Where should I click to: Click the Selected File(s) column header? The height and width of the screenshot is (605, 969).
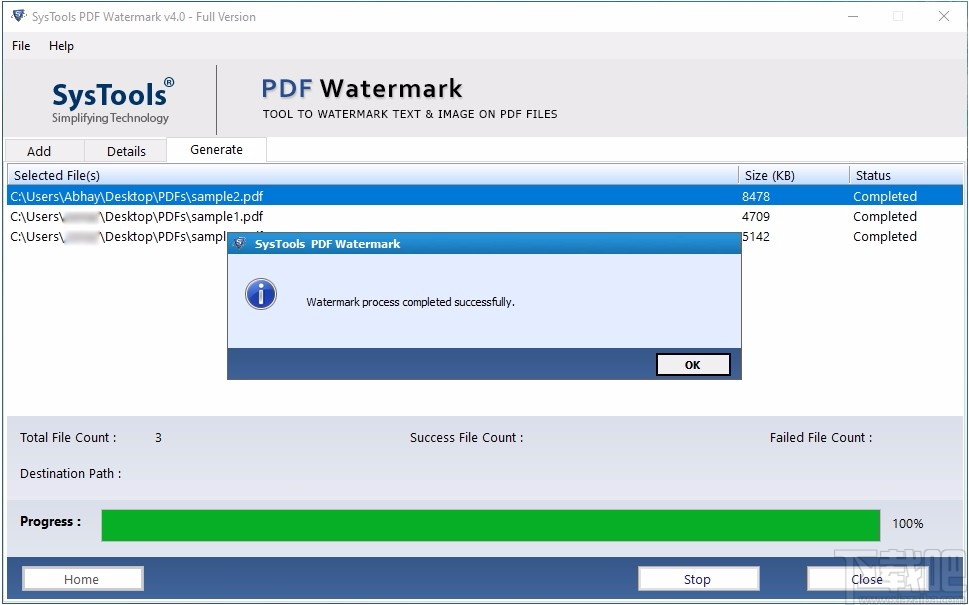coord(57,174)
